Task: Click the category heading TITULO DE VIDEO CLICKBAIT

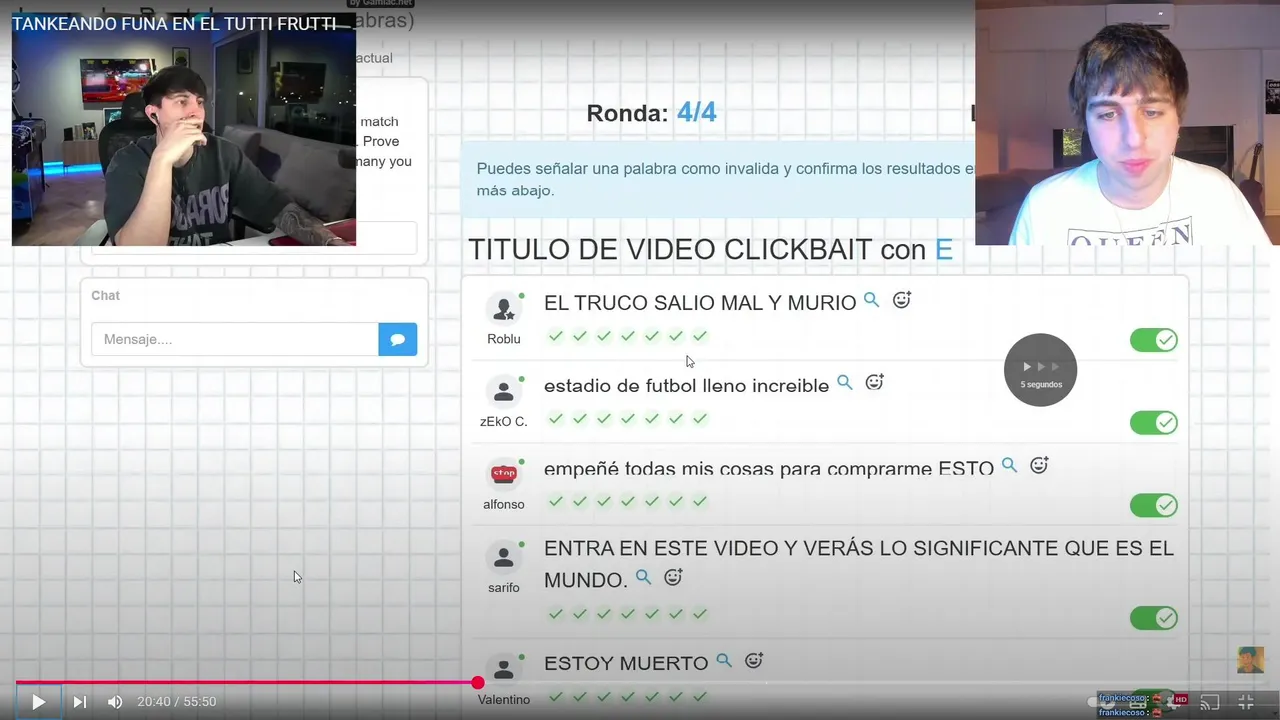Action: pyautogui.click(x=710, y=250)
